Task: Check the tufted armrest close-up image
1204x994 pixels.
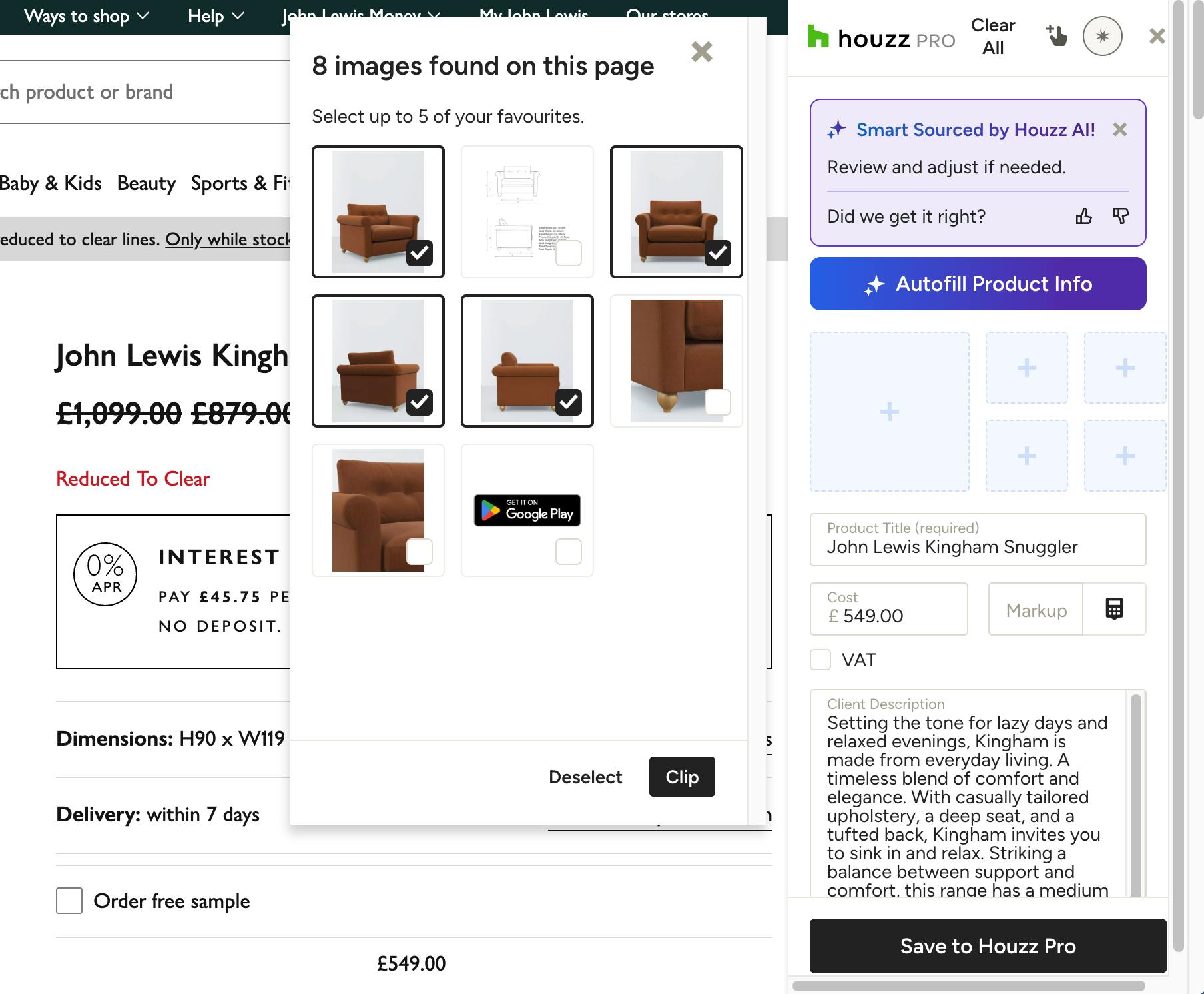Action: tap(420, 552)
